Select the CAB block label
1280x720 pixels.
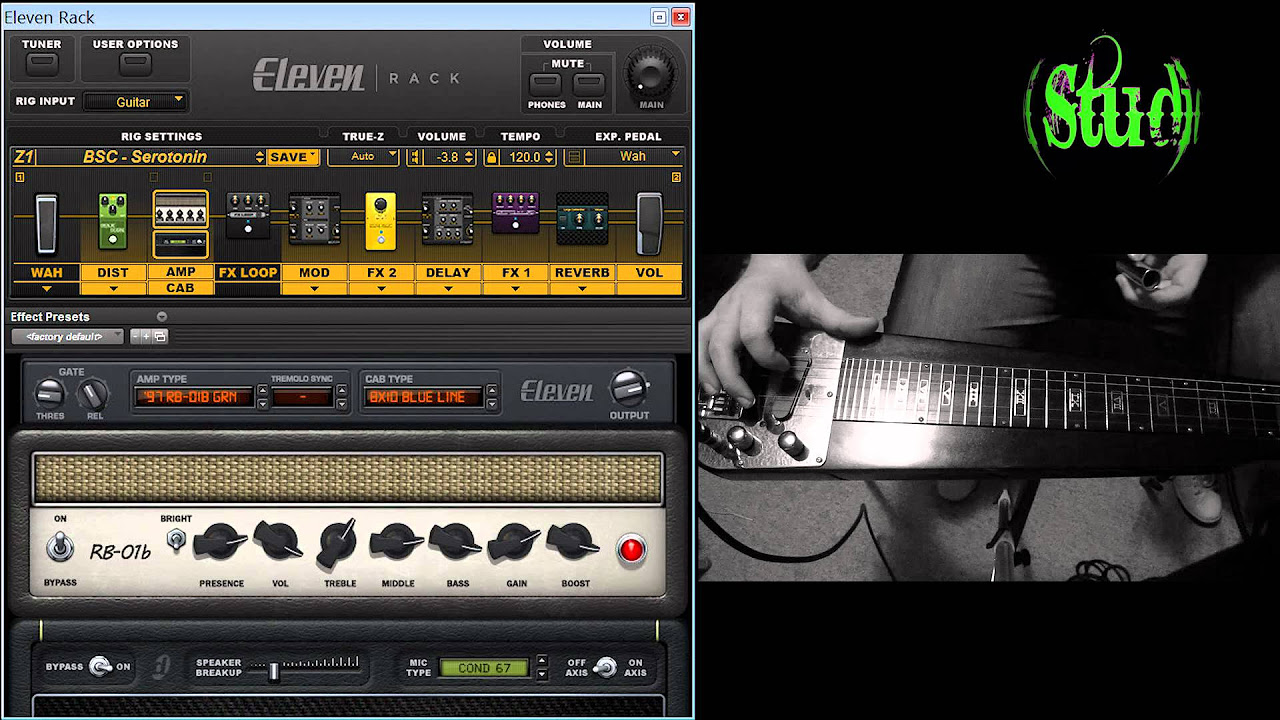click(180, 288)
